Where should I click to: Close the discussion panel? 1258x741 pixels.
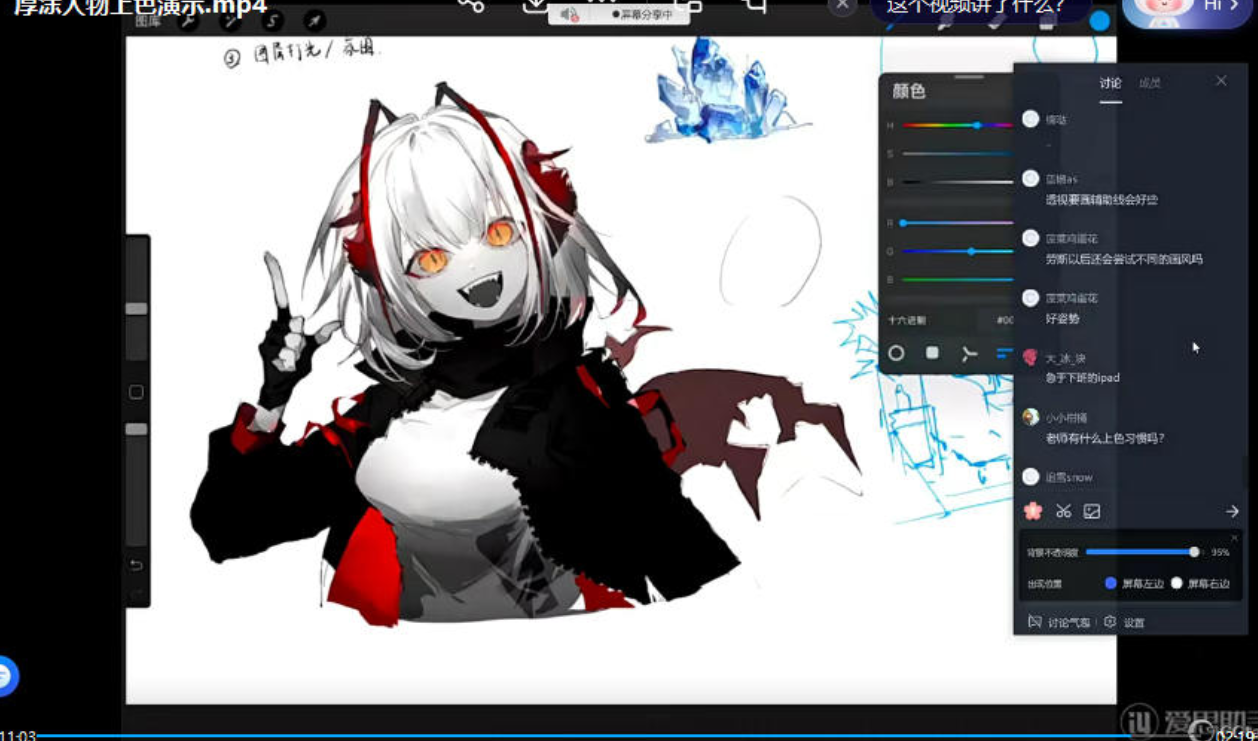(x=1221, y=81)
